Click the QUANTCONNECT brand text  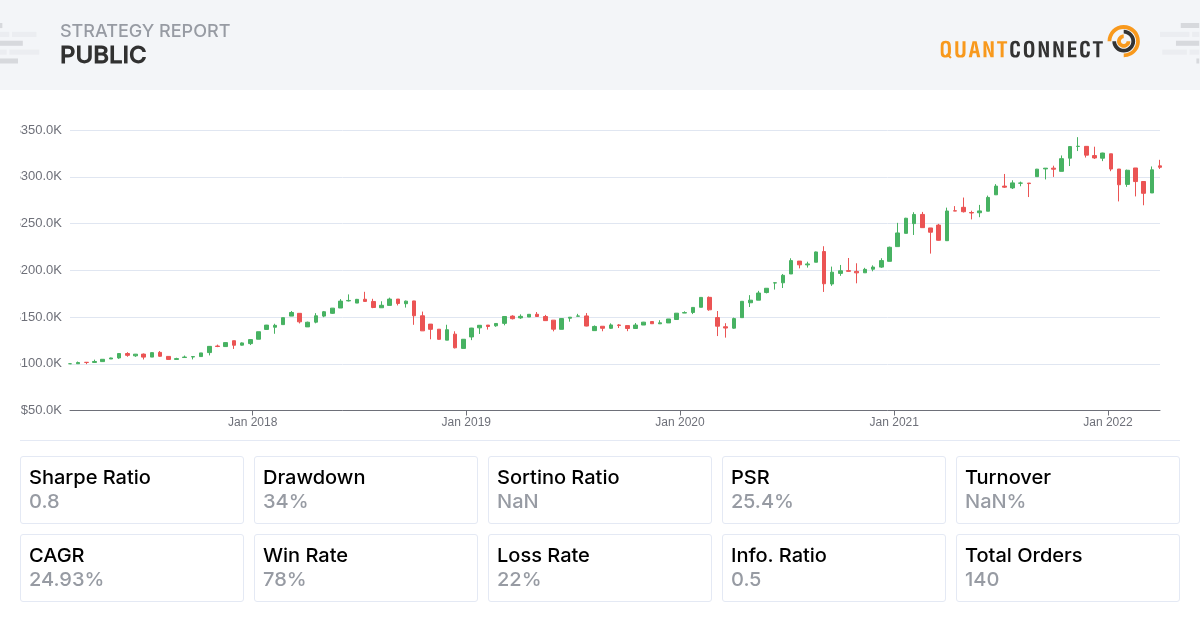pyautogui.click(x=1022, y=49)
